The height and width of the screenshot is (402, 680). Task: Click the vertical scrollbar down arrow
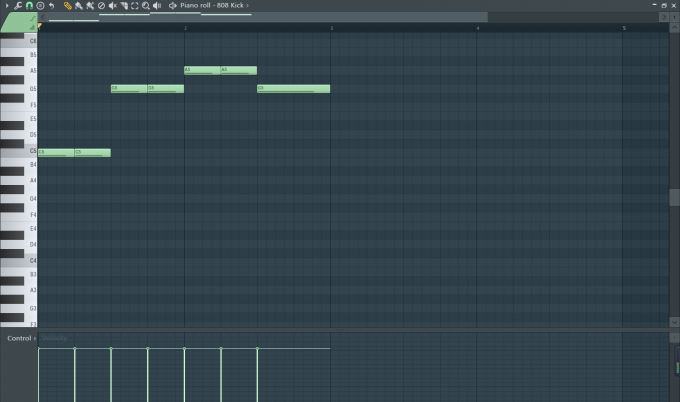674,322
